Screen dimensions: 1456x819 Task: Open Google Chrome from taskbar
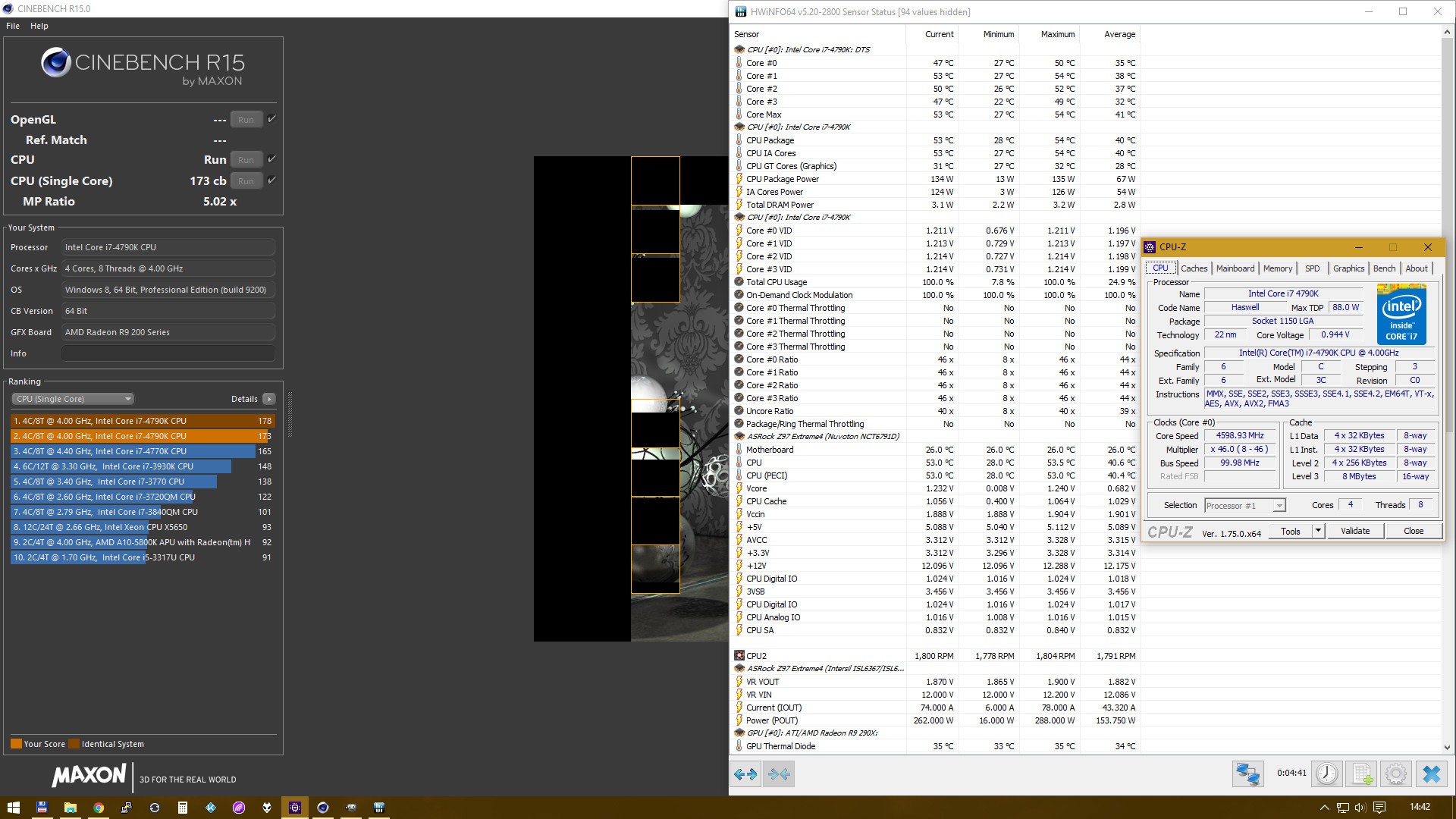tap(98, 808)
